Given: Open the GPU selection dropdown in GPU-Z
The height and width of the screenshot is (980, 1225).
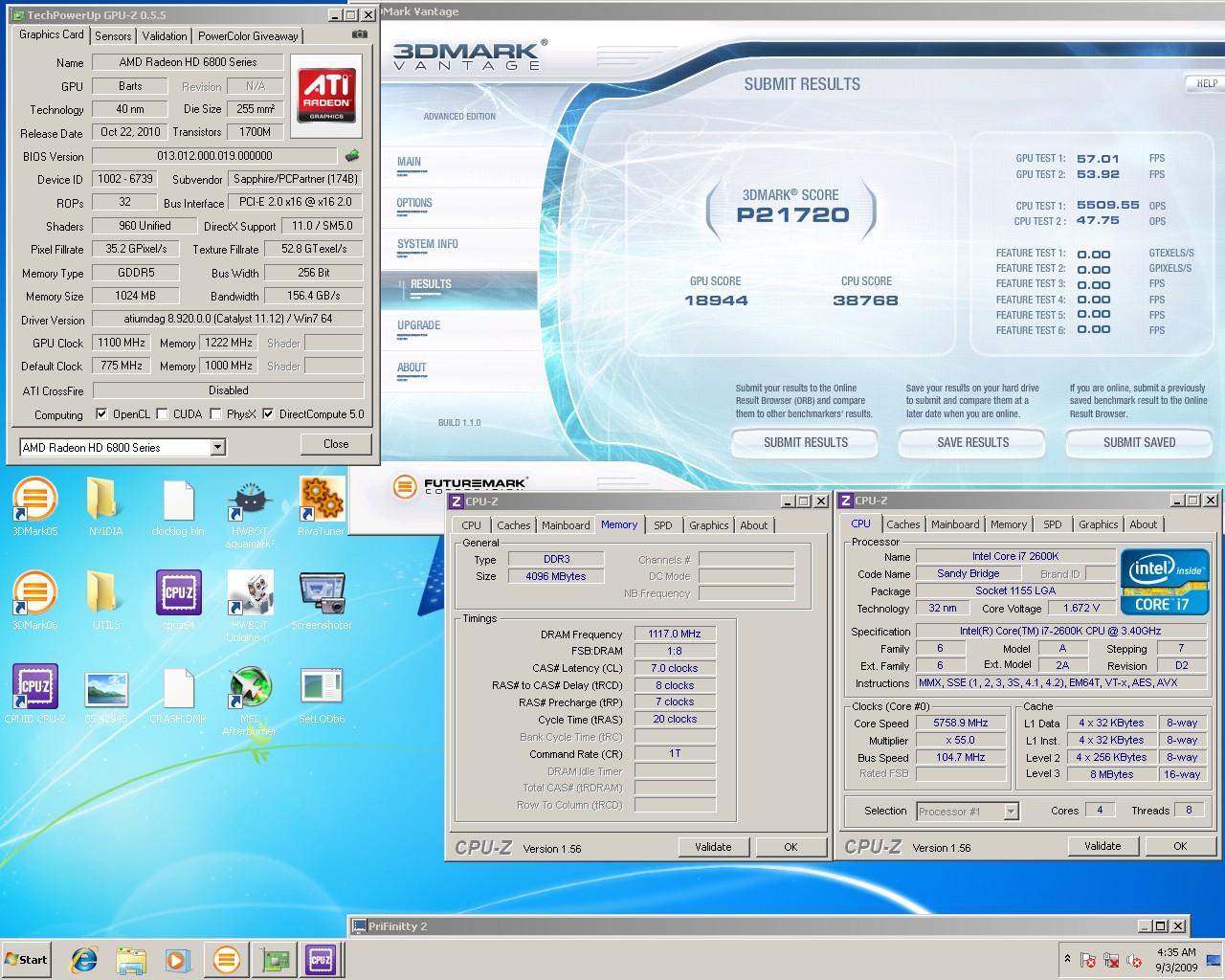Looking at the screenshot, I should pyautogui.click(x=217, y=447).
